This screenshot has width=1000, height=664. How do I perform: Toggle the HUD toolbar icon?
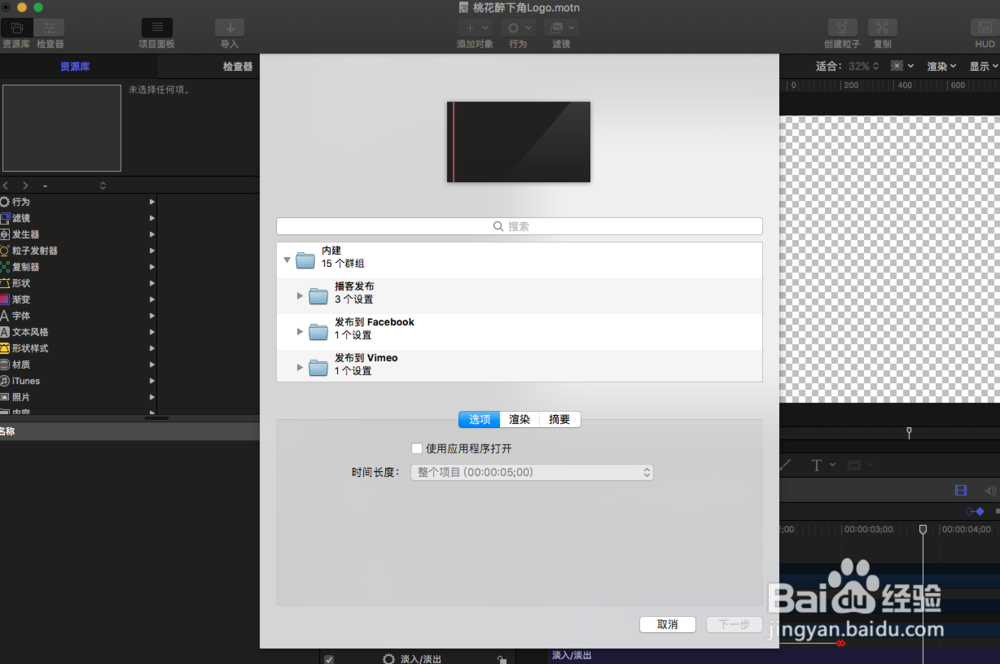coord(985,27)
